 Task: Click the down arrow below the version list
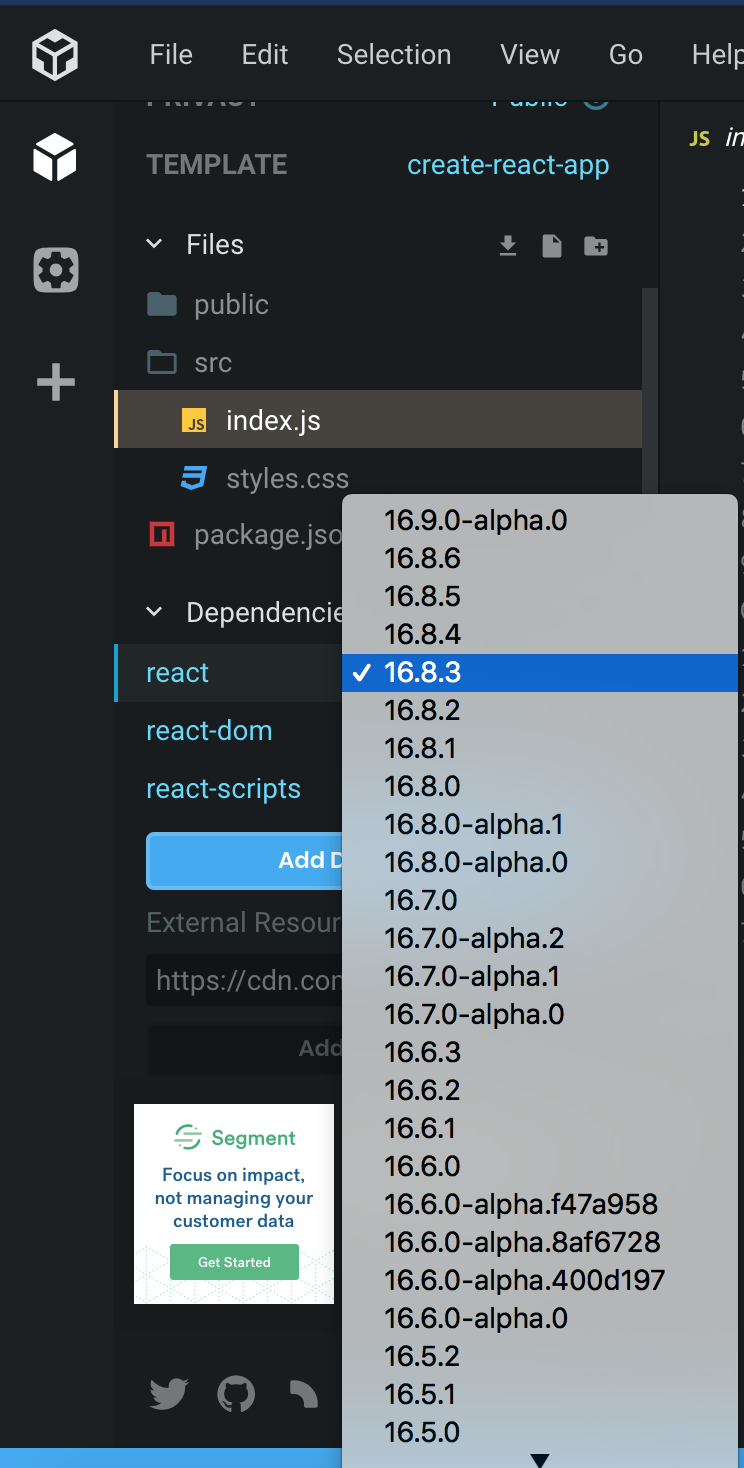pyautogui.click(x=540, y=1461)
